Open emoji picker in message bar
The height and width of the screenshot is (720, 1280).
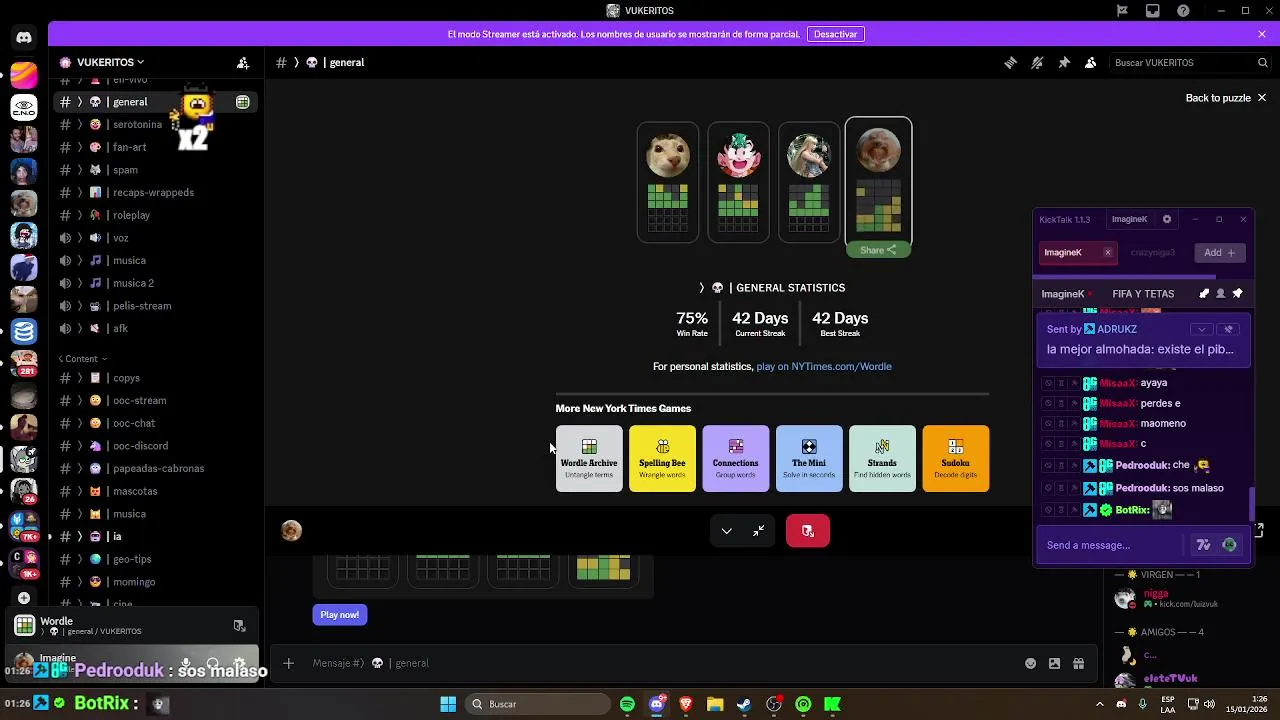click(x=1030, y=663)
